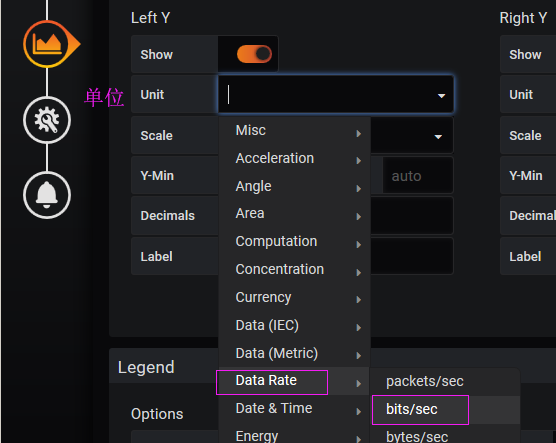Open the Unit dropdown caret arrow

441,96
